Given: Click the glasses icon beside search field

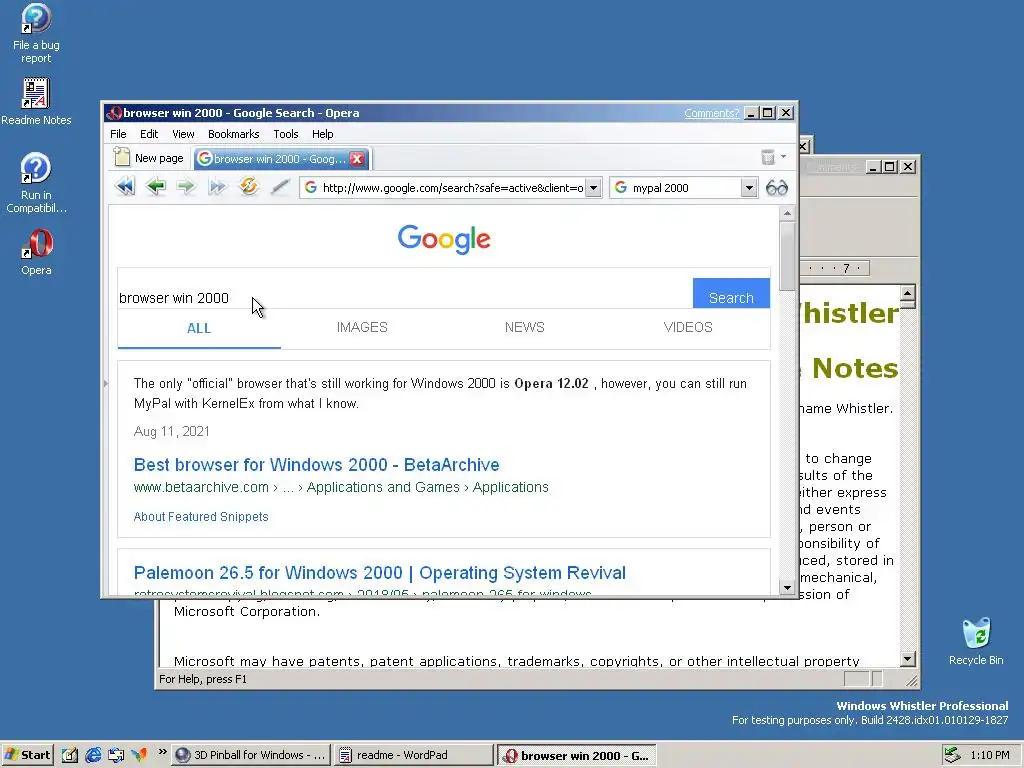Looking at the screenshot, I should pos(776,188).
